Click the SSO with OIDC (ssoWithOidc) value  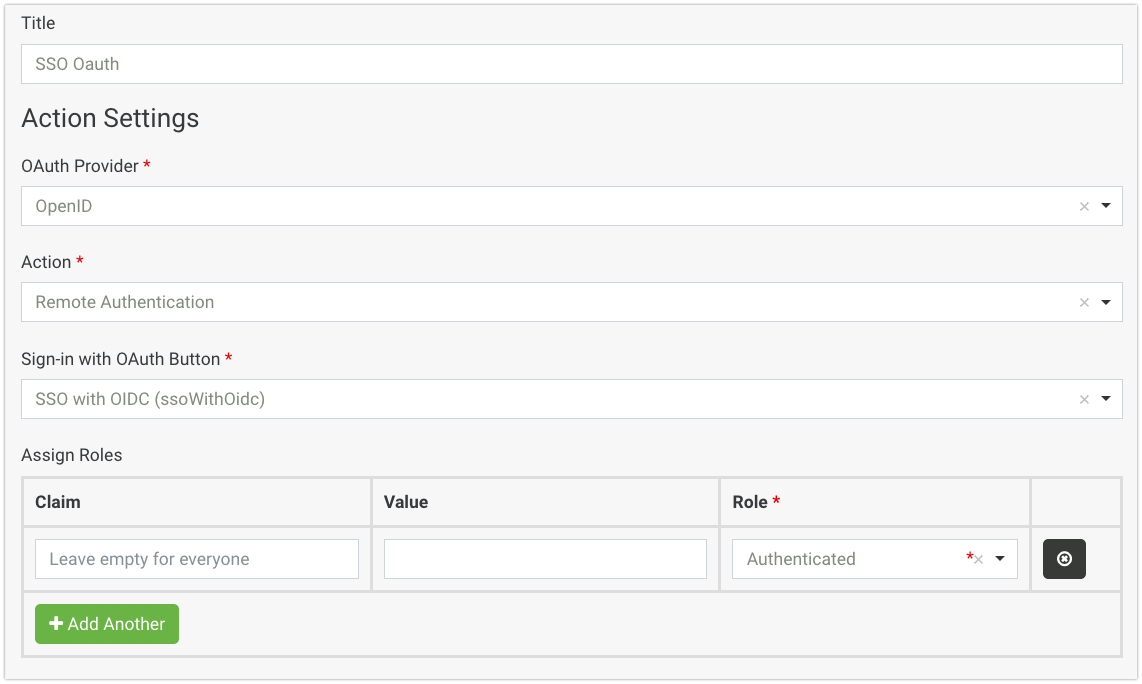(x=150, y=399)
